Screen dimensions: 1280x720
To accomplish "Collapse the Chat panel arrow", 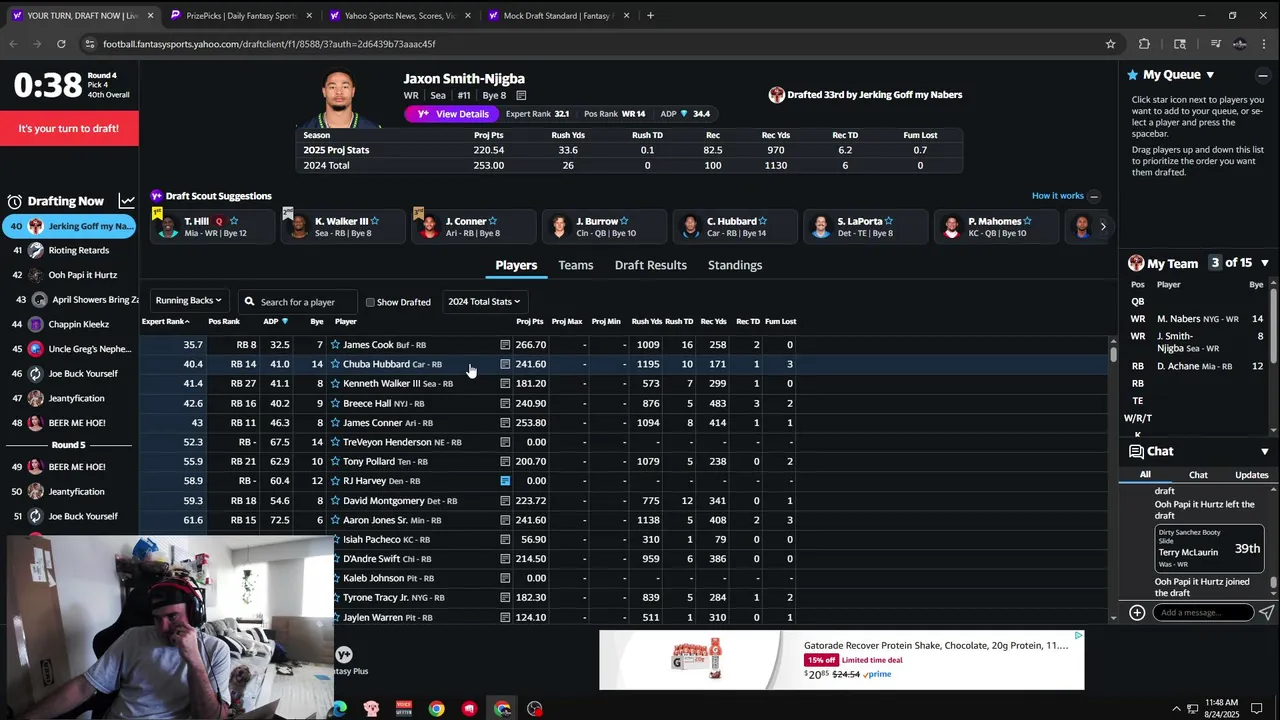I will point(1264,451).
